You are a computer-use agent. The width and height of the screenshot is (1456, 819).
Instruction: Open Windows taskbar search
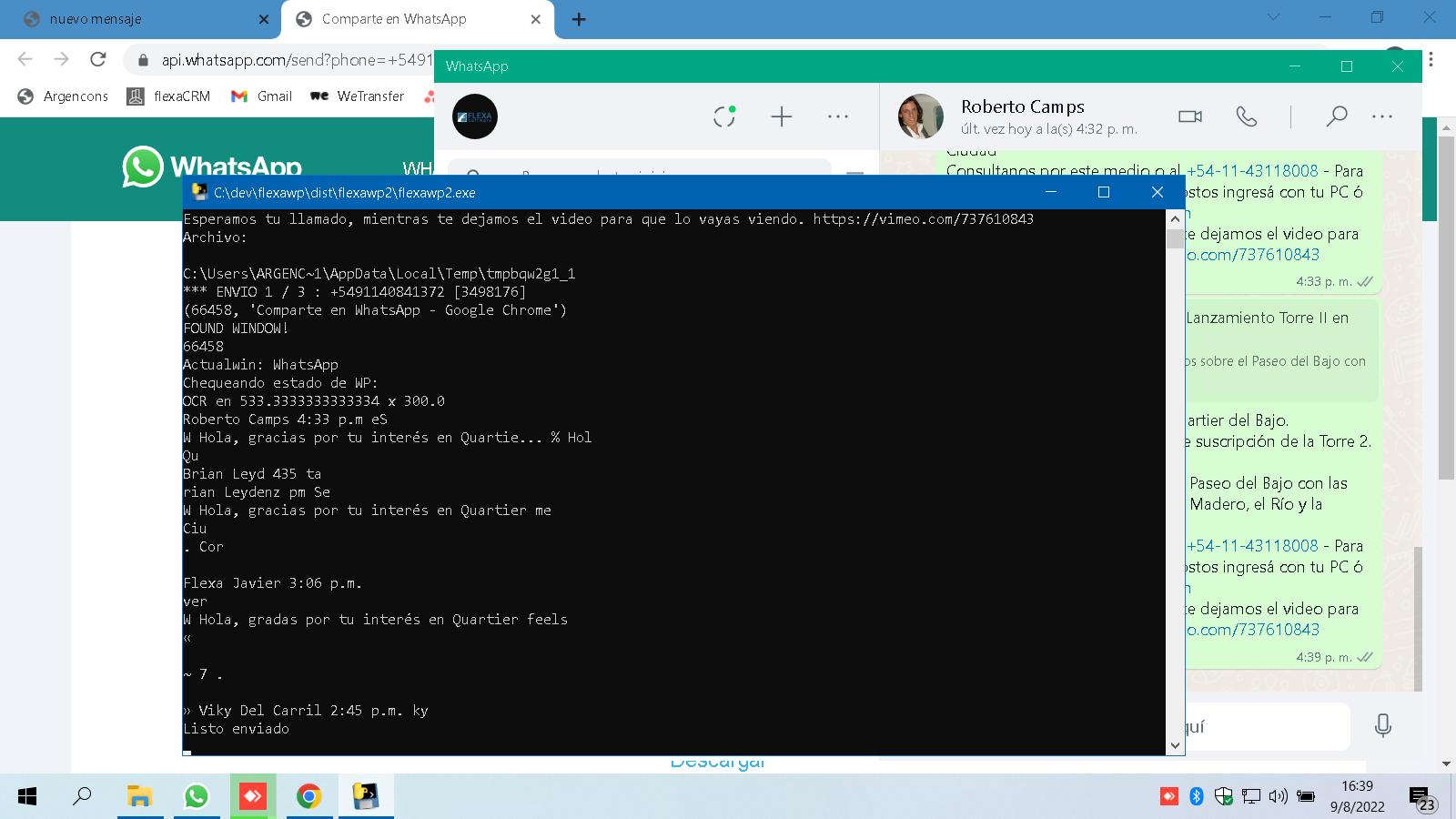pyautogui.click(x=82, y=797)
